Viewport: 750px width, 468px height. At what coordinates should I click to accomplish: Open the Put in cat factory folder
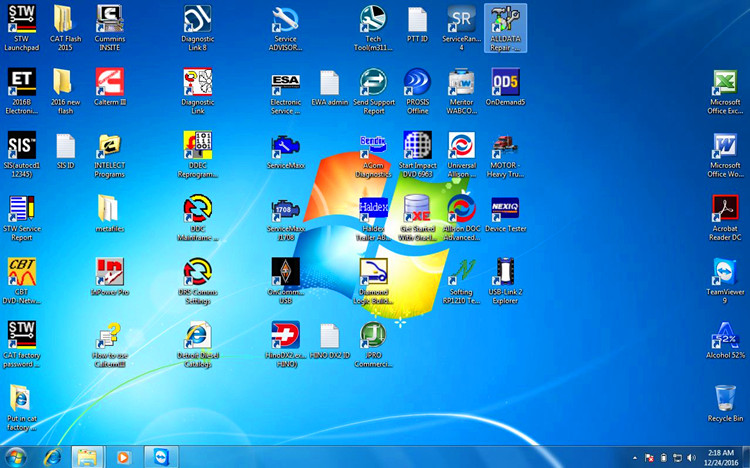[x=22, y=407]
